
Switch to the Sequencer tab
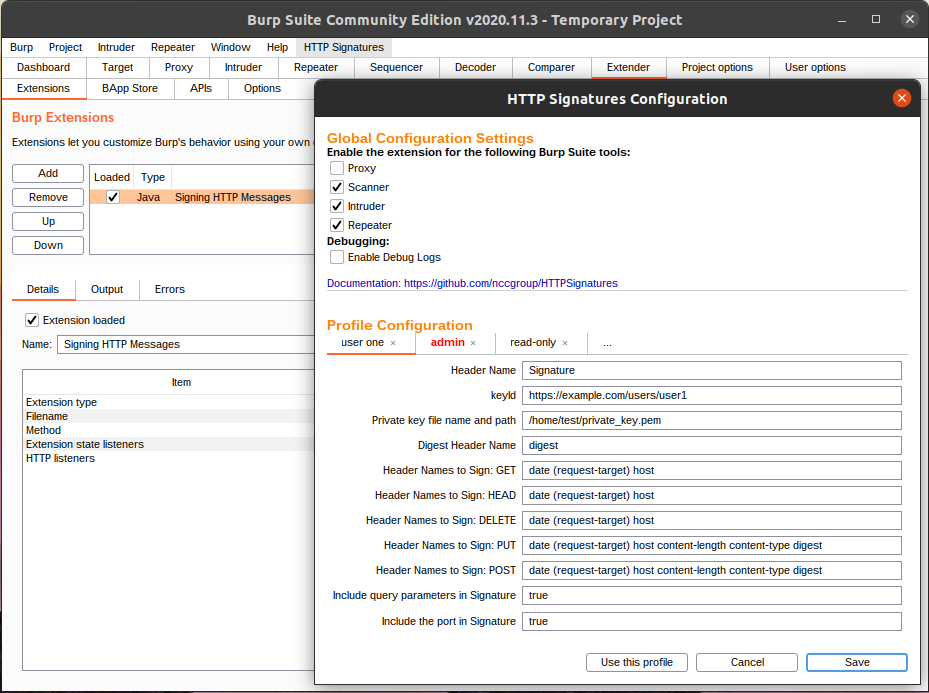(x=396, y=68)
